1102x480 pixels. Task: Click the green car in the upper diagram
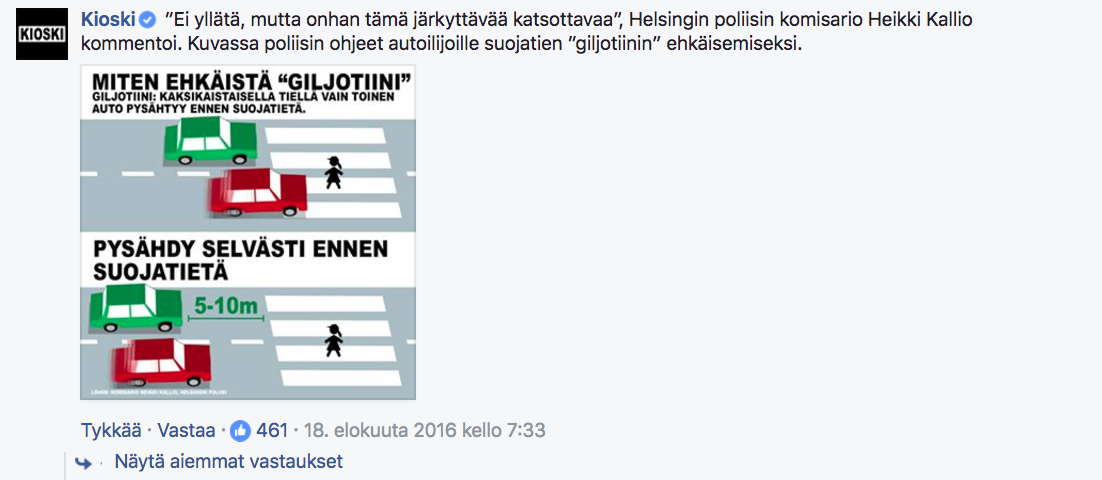pos(210,141)
